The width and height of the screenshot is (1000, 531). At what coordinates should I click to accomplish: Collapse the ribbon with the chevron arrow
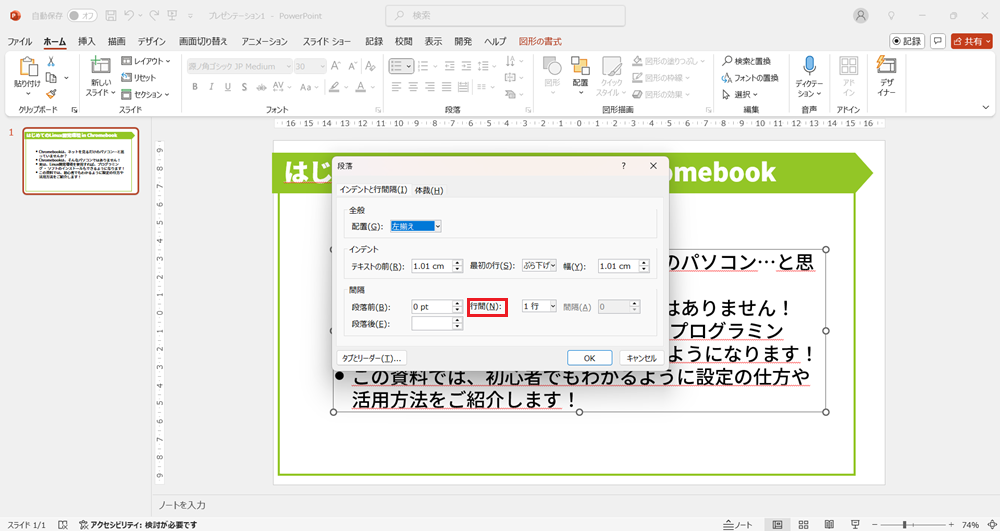[x=987, y=108]
